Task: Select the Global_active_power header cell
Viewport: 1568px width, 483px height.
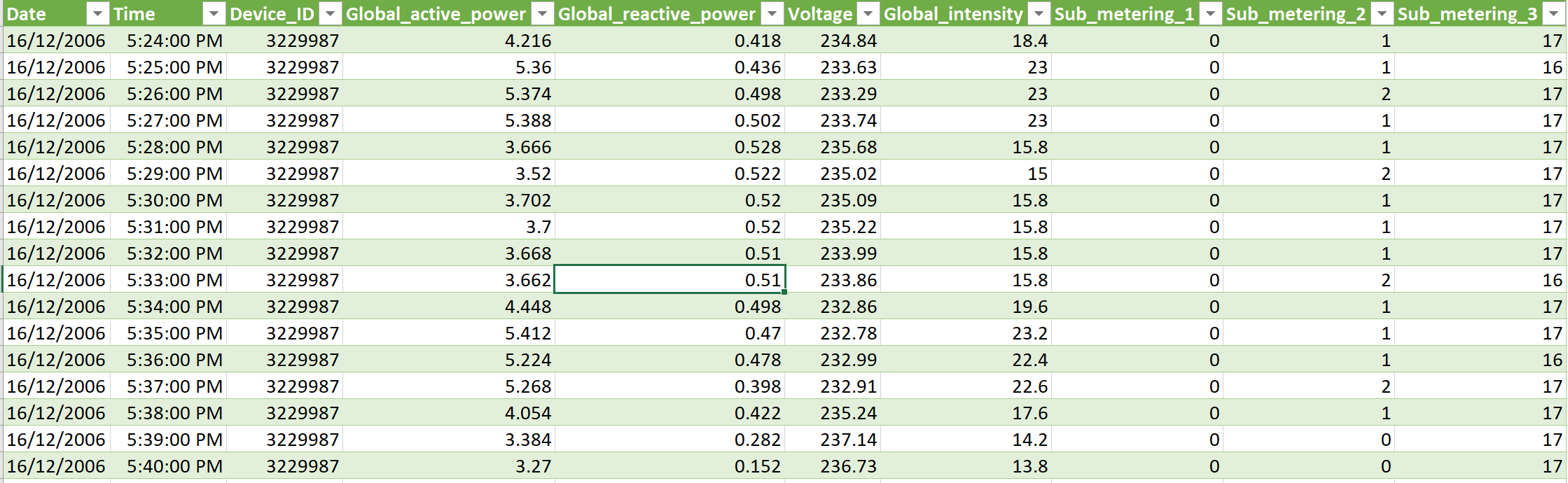Action: [448, 14]
